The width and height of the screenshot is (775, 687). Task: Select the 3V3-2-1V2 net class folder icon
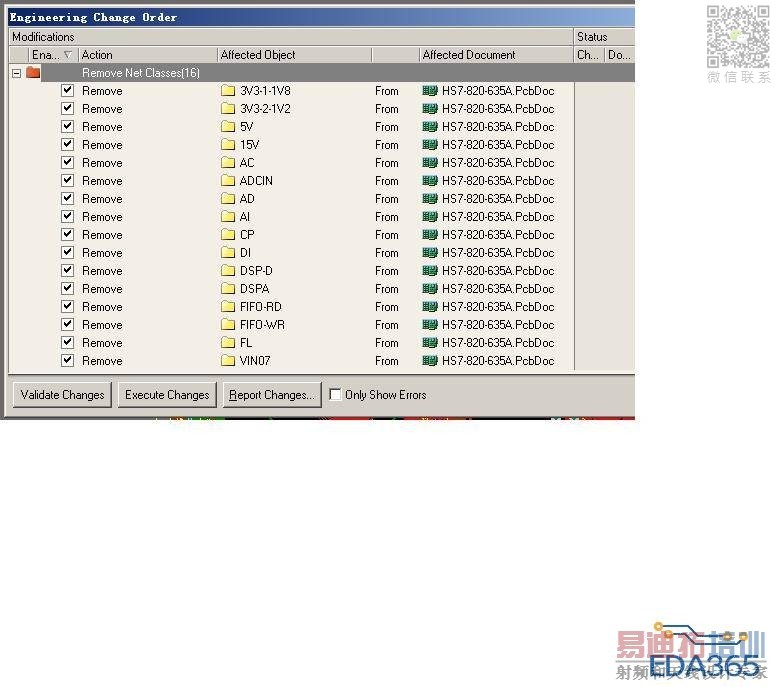[x=228, y=109]
